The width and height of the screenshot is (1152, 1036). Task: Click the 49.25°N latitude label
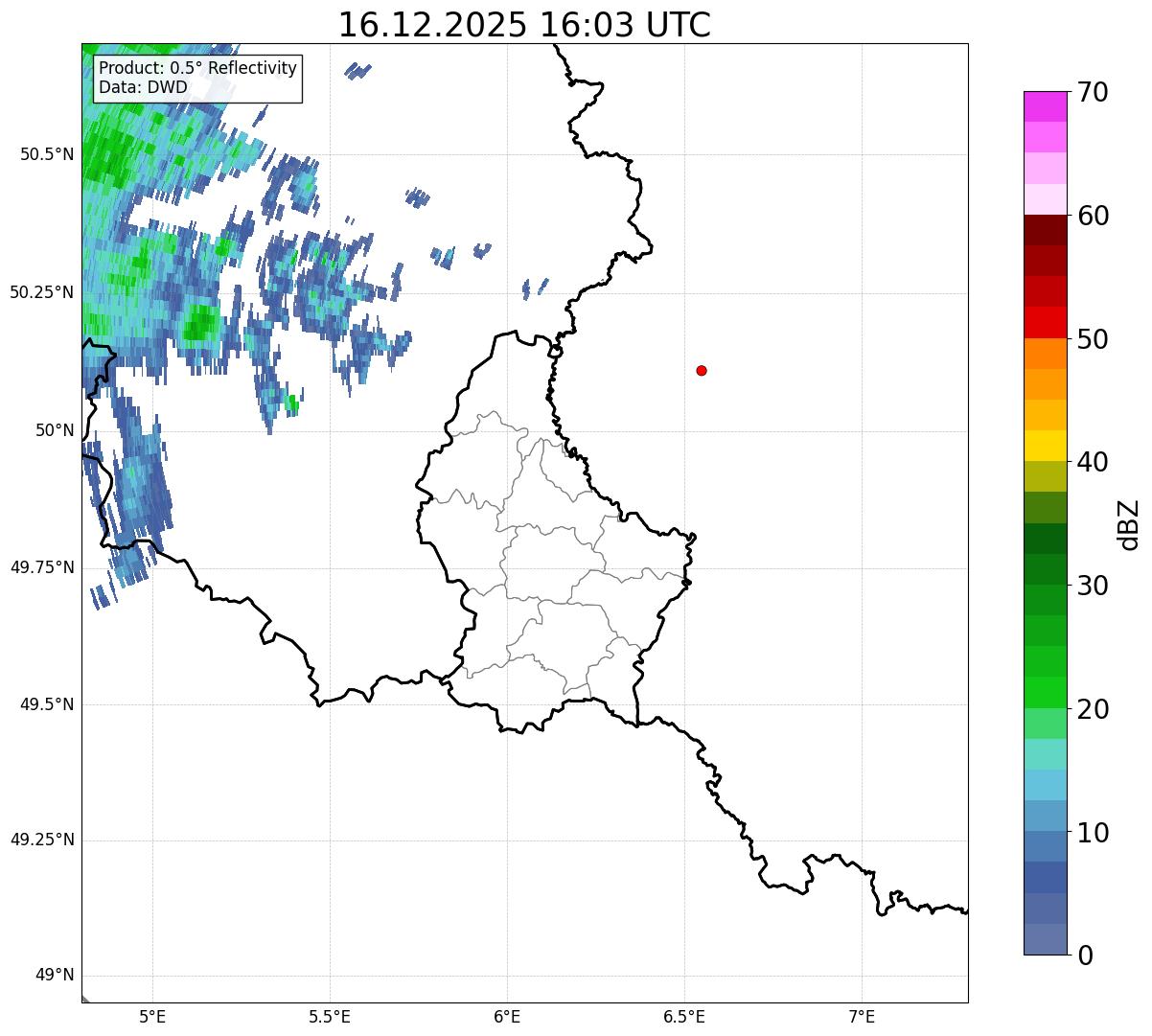42,840
